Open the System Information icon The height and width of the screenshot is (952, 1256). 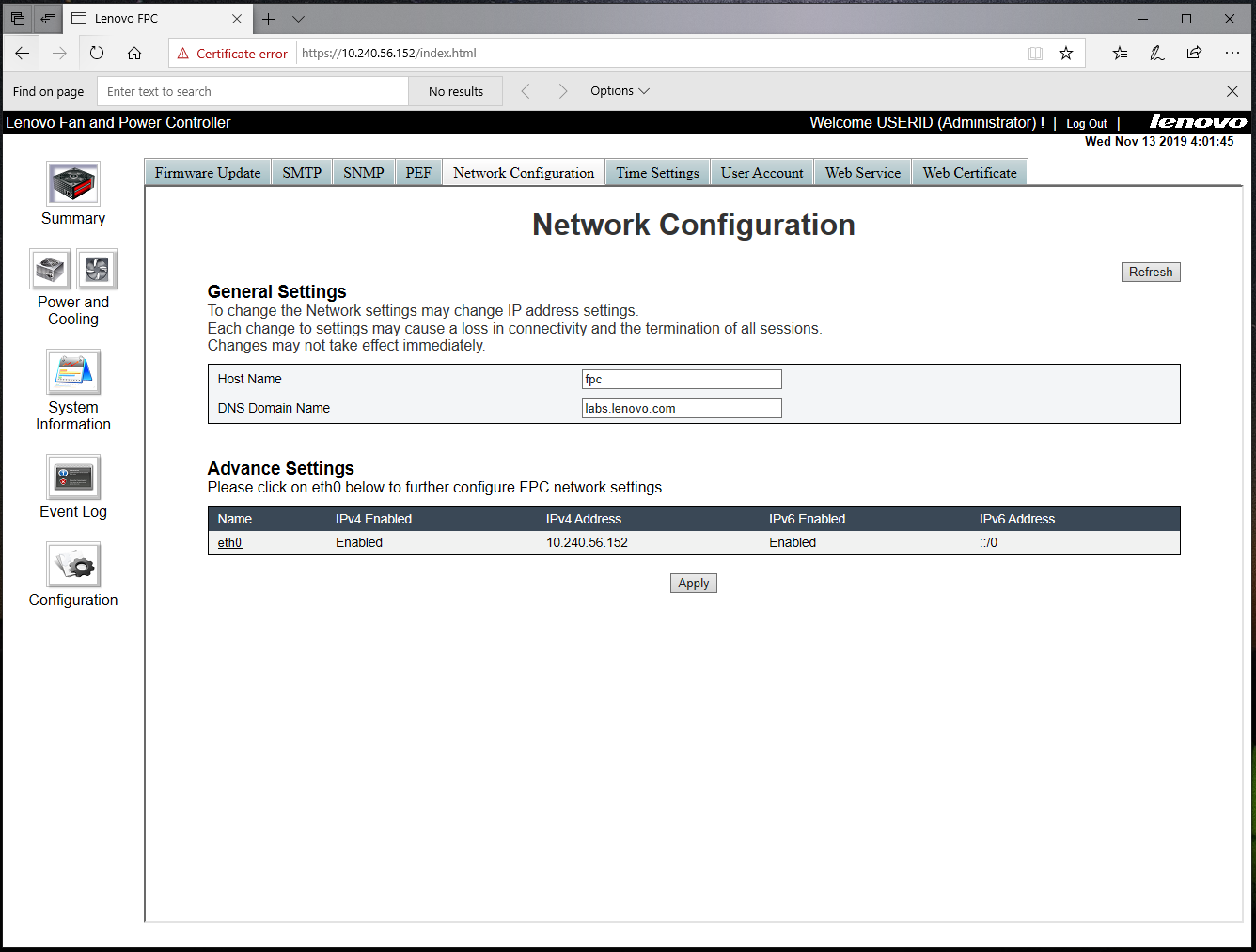[73, 372]
